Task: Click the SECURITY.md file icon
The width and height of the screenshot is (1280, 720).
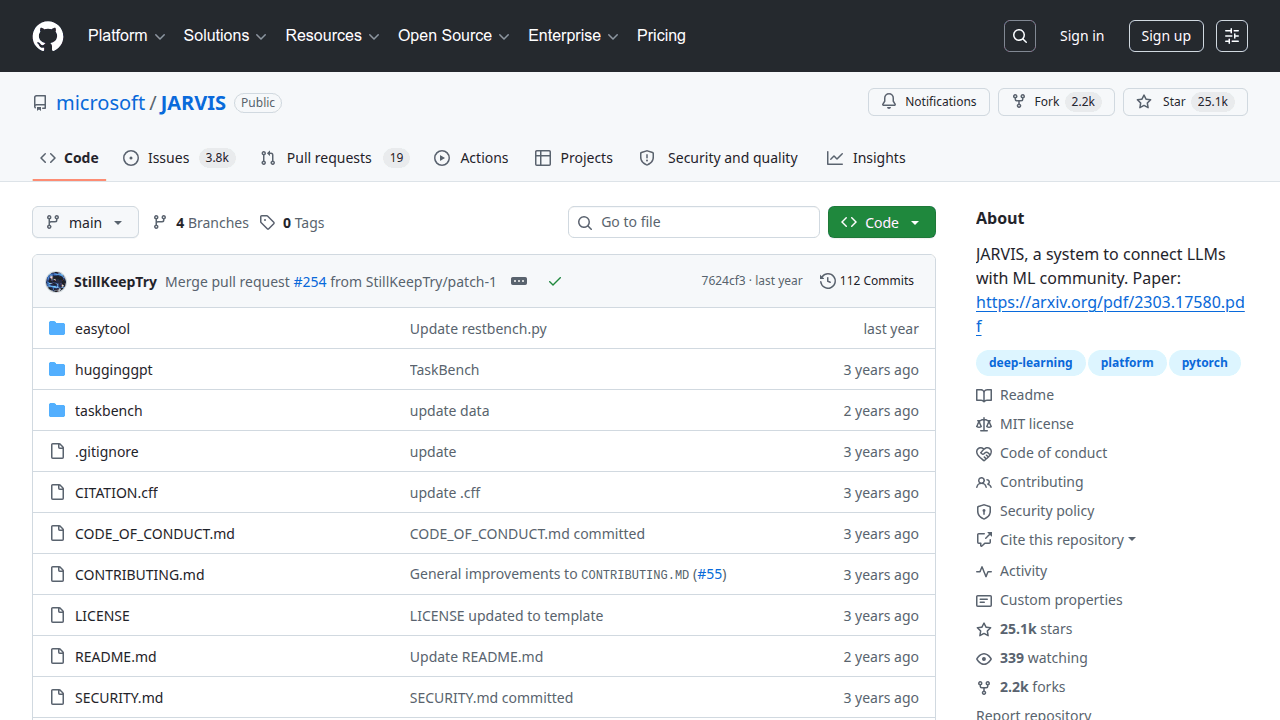Action: point(57,698)
